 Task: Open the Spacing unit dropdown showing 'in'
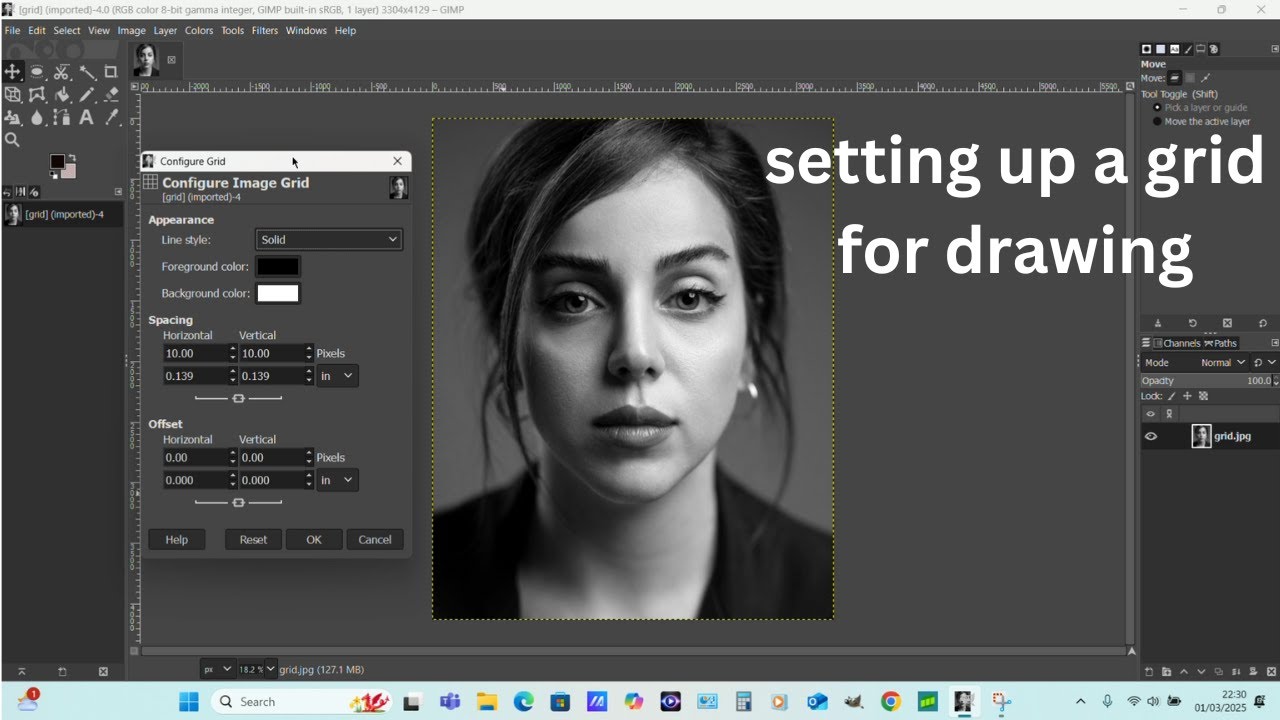tap(338, 376)
